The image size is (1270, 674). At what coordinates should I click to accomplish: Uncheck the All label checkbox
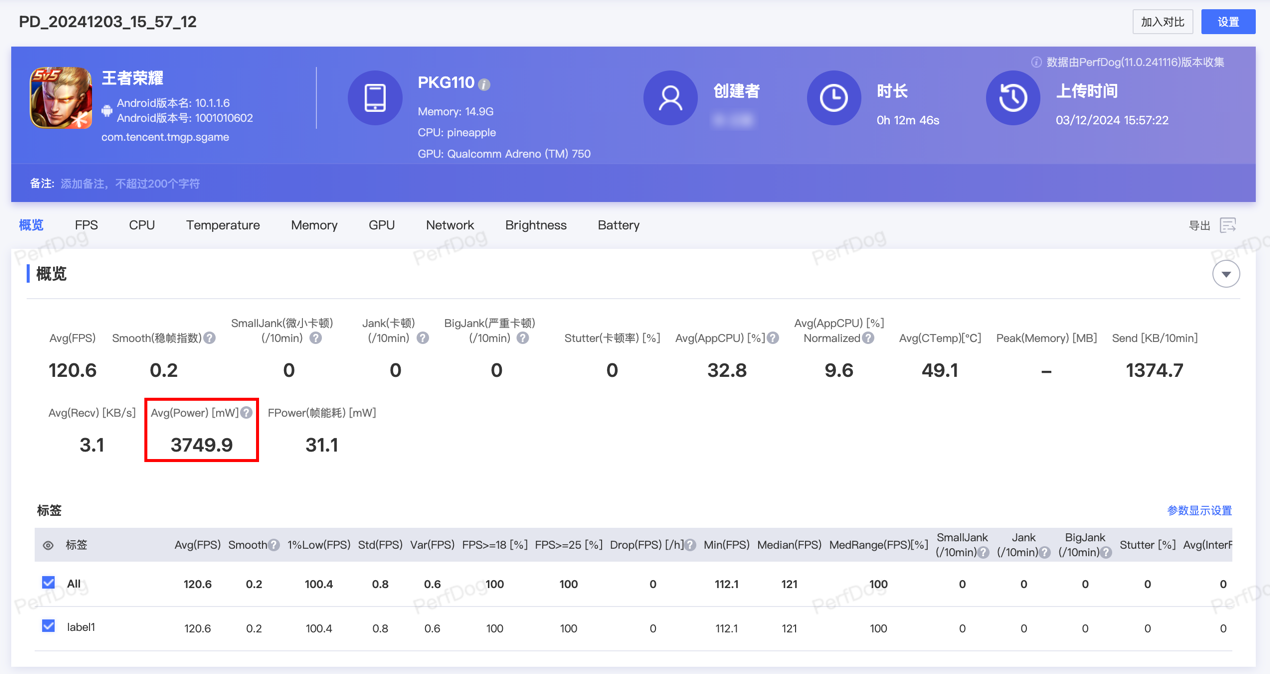pyautogui.click(x=48, y=583)
